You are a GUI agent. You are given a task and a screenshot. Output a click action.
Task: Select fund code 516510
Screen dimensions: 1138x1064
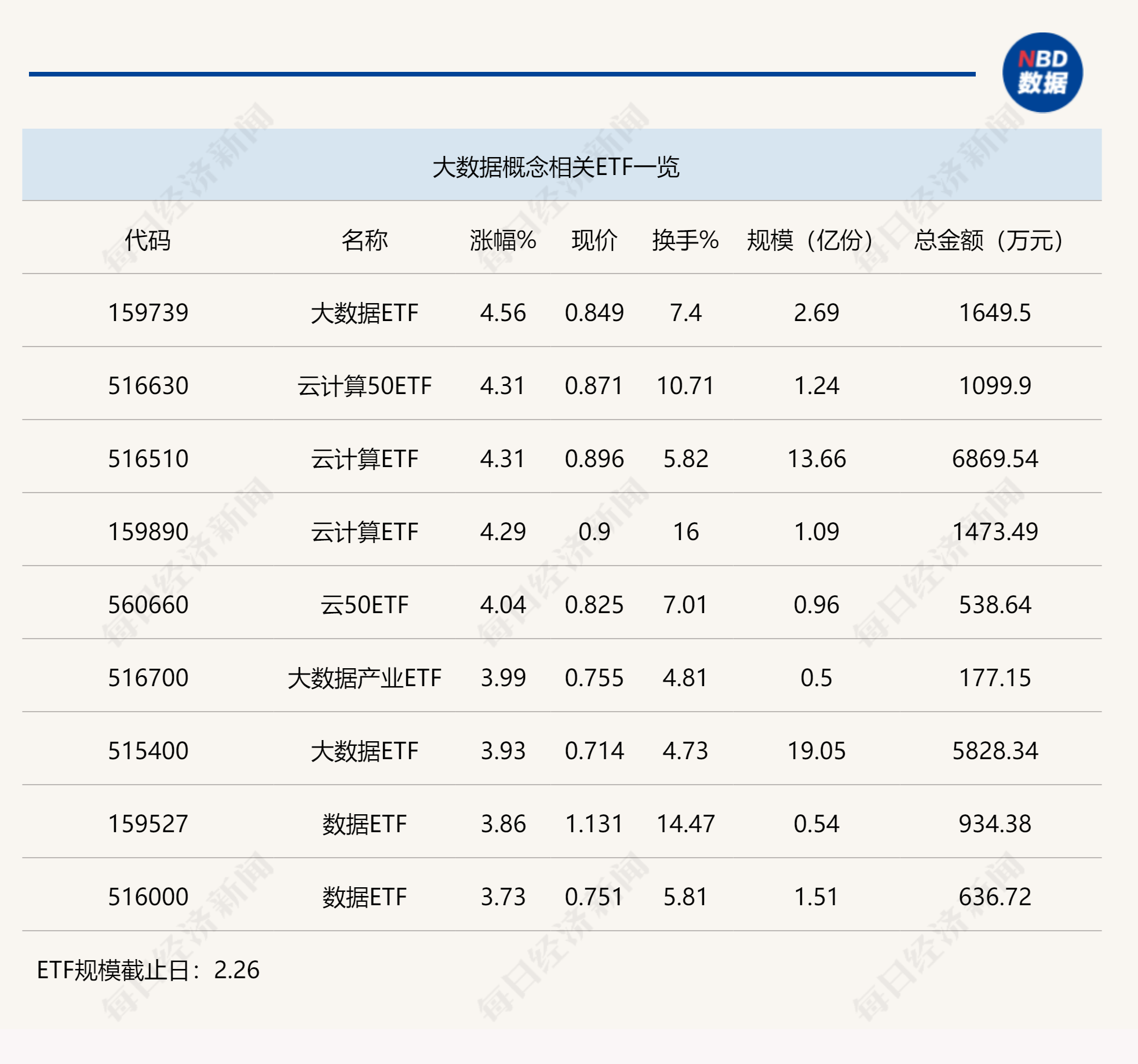[x=148, y=459]
